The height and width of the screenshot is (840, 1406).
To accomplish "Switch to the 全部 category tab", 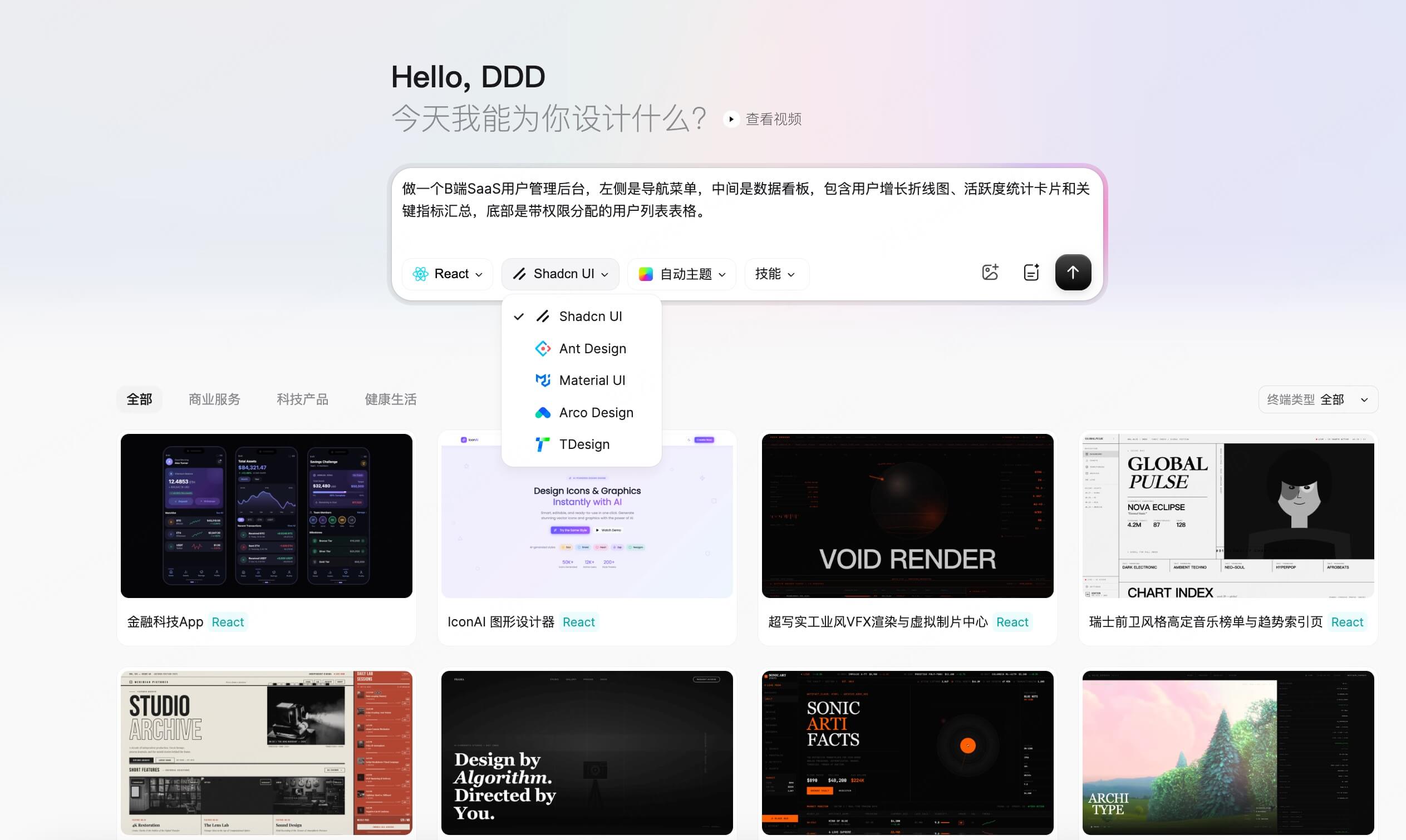I will click(x=139, y=399).
